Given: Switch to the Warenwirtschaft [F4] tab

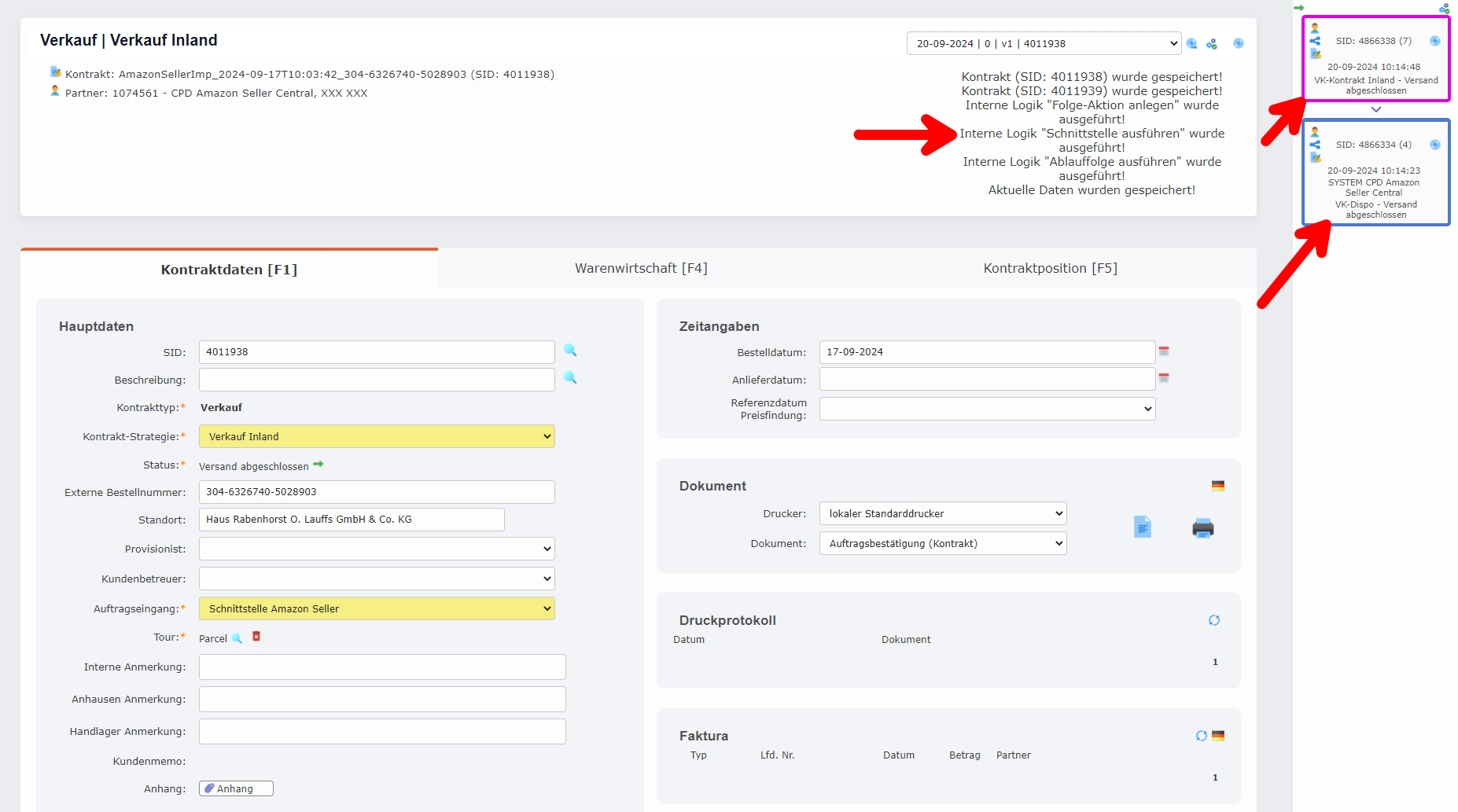Looking at the screenshot, I should point(641,268).
